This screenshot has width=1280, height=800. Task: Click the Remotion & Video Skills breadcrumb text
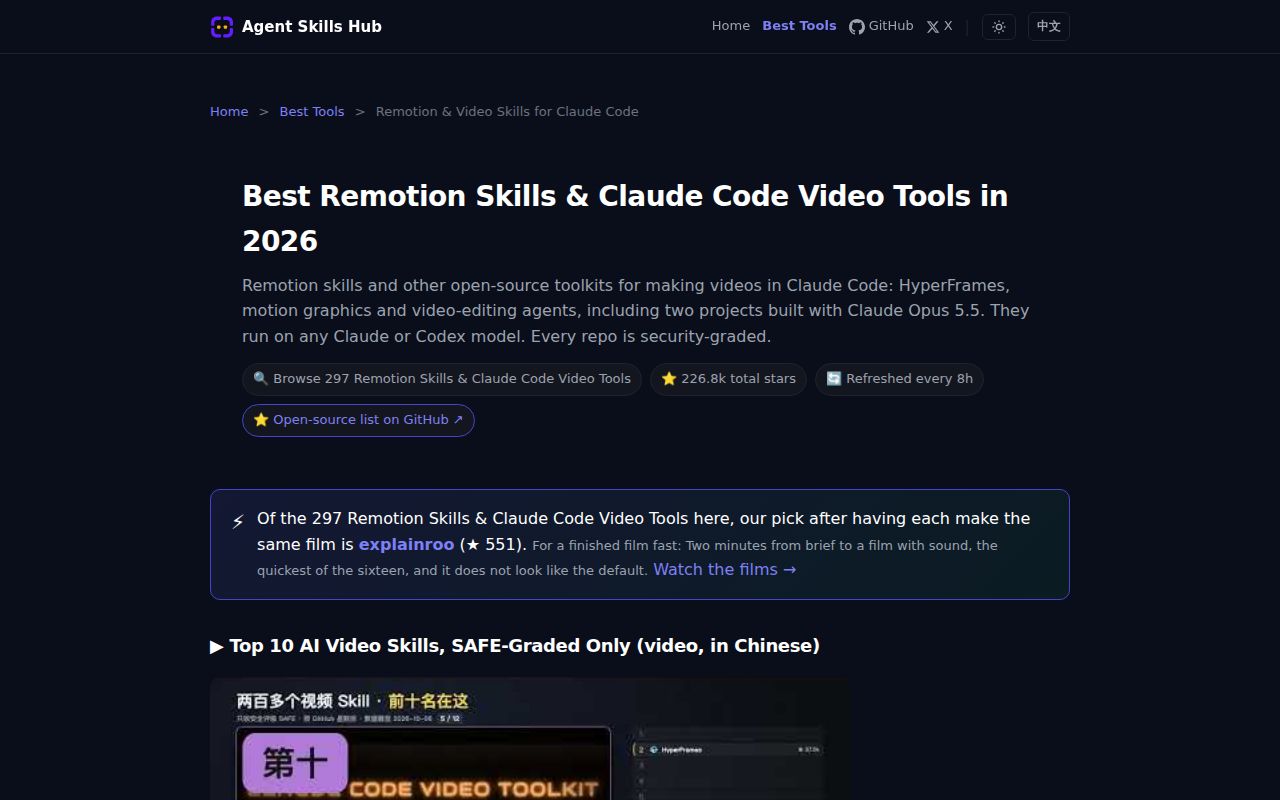pos(507,111)
